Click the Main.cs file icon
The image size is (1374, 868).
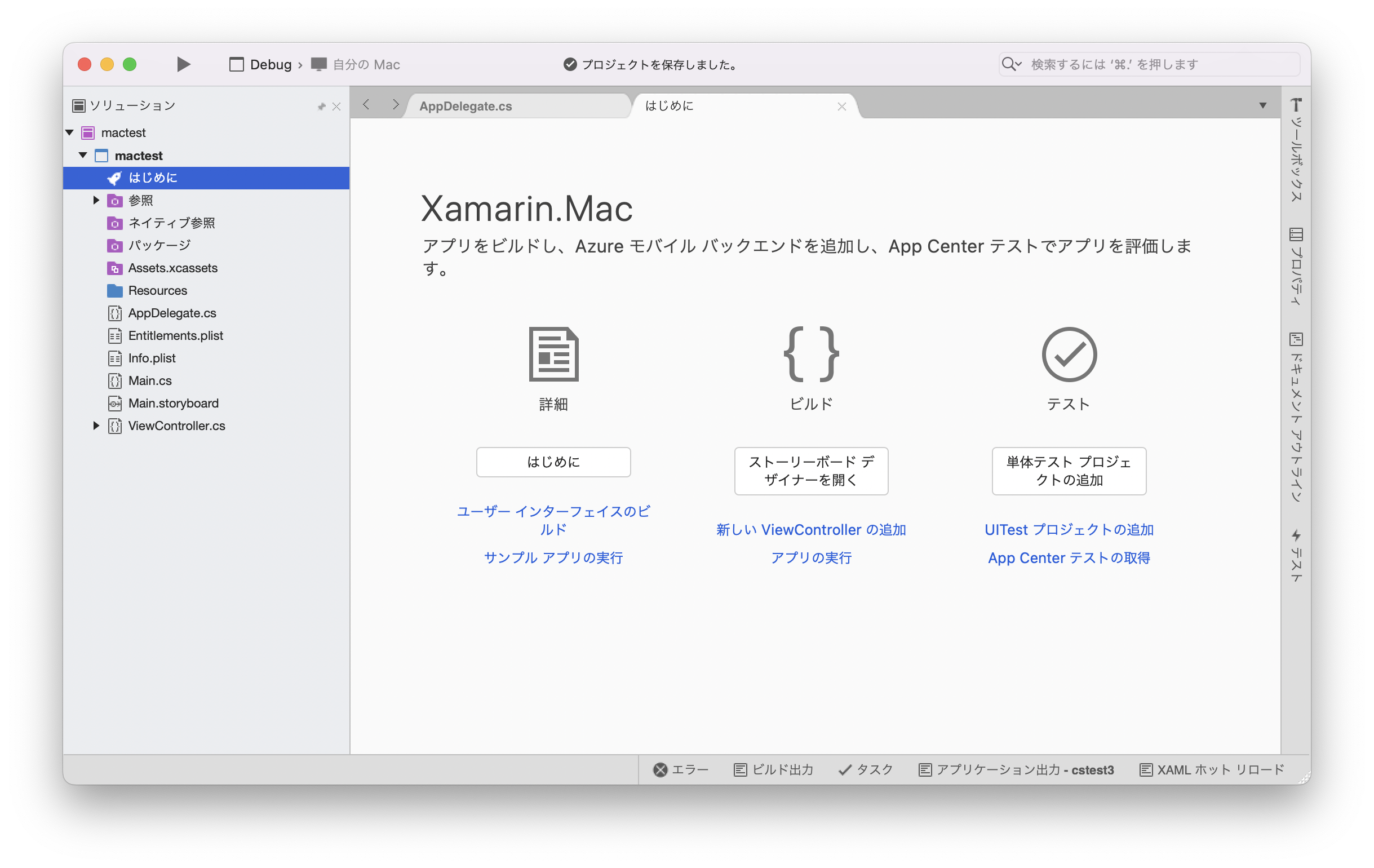click(x=115, y=381)
